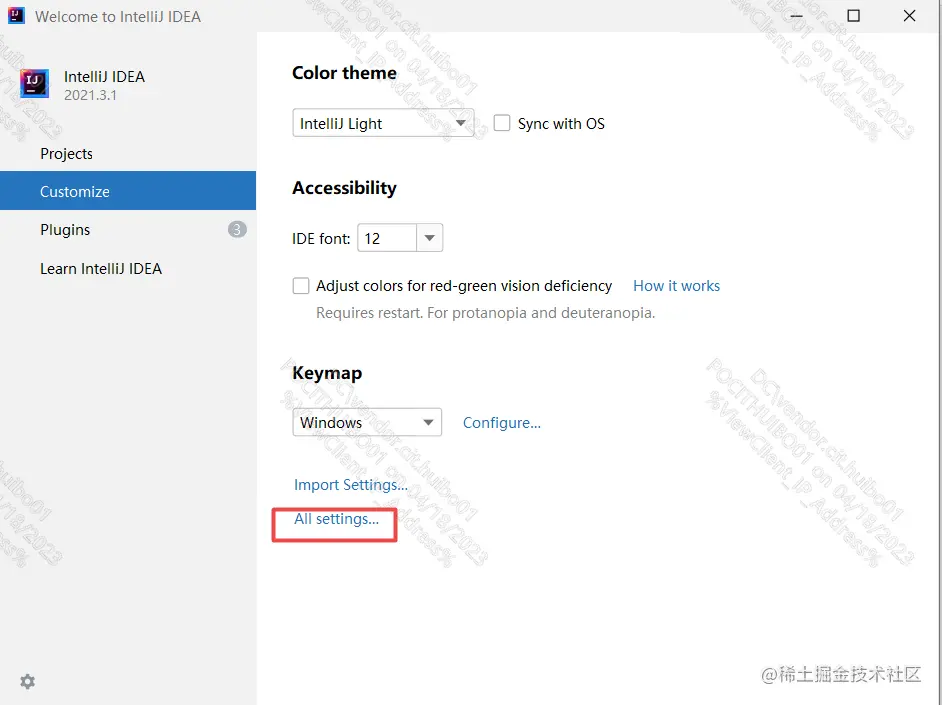This screenshot has width=942, height=705.
Task: Click the Color theme heading
Action: click(x=344, y=73)
